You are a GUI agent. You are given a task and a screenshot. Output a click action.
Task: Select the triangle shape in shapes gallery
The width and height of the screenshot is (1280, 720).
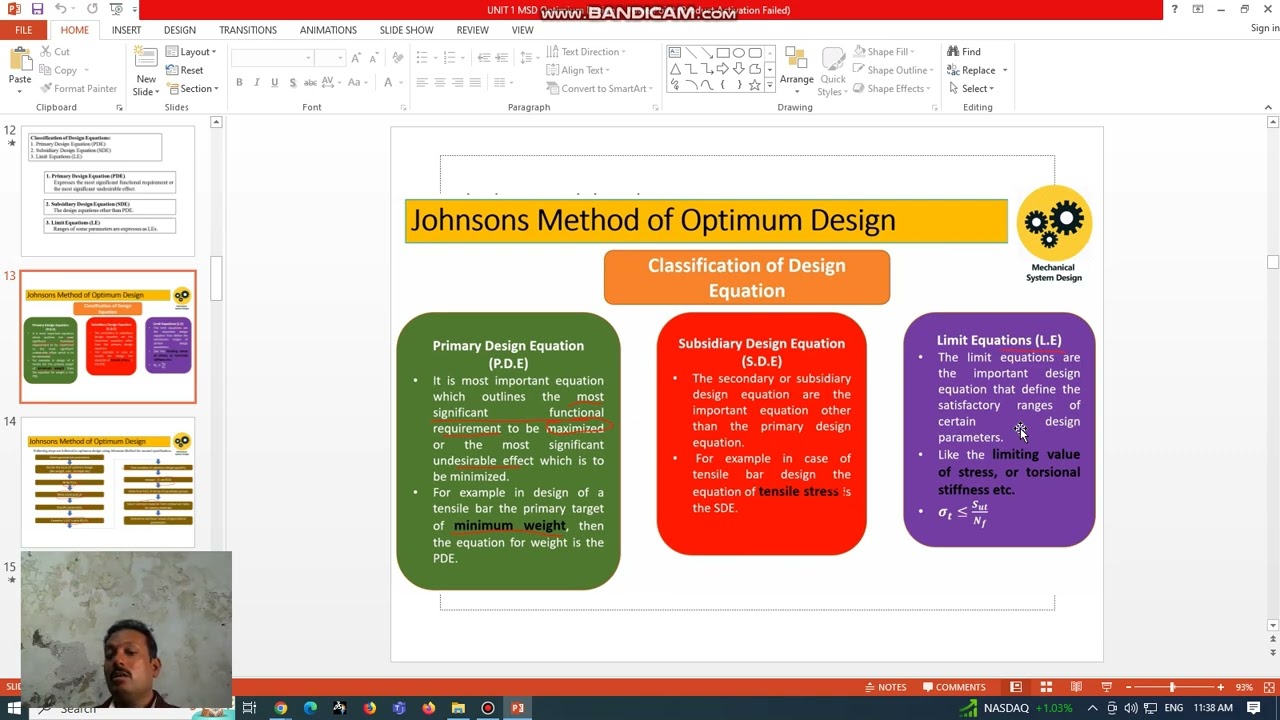click(675, 69)
